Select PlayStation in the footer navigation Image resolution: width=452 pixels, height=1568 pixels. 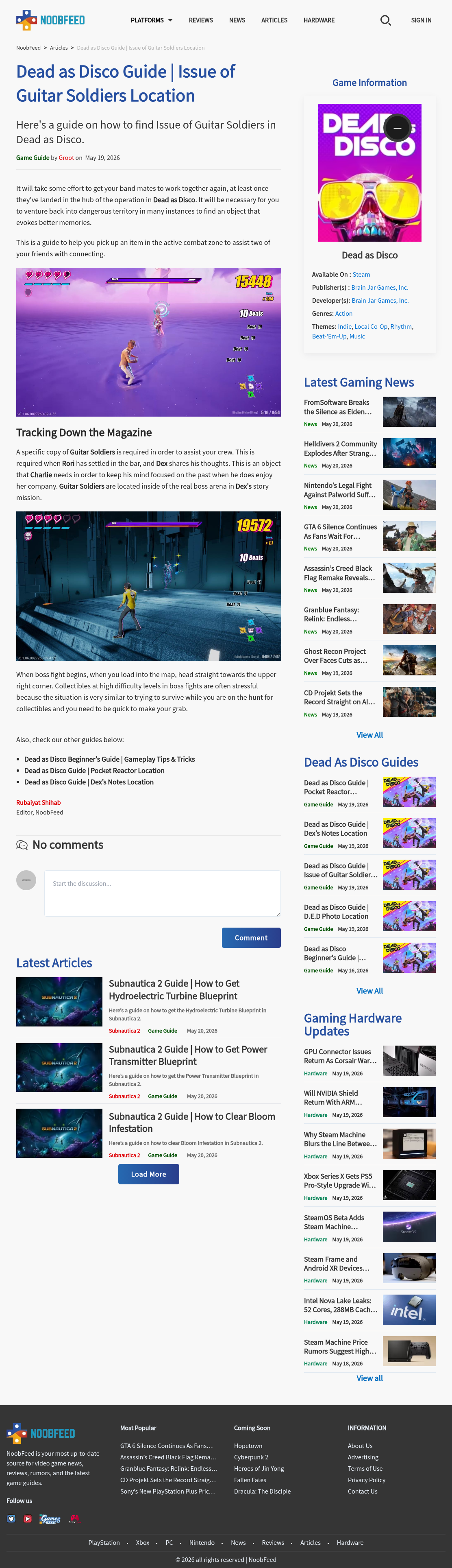(104, 1542)
